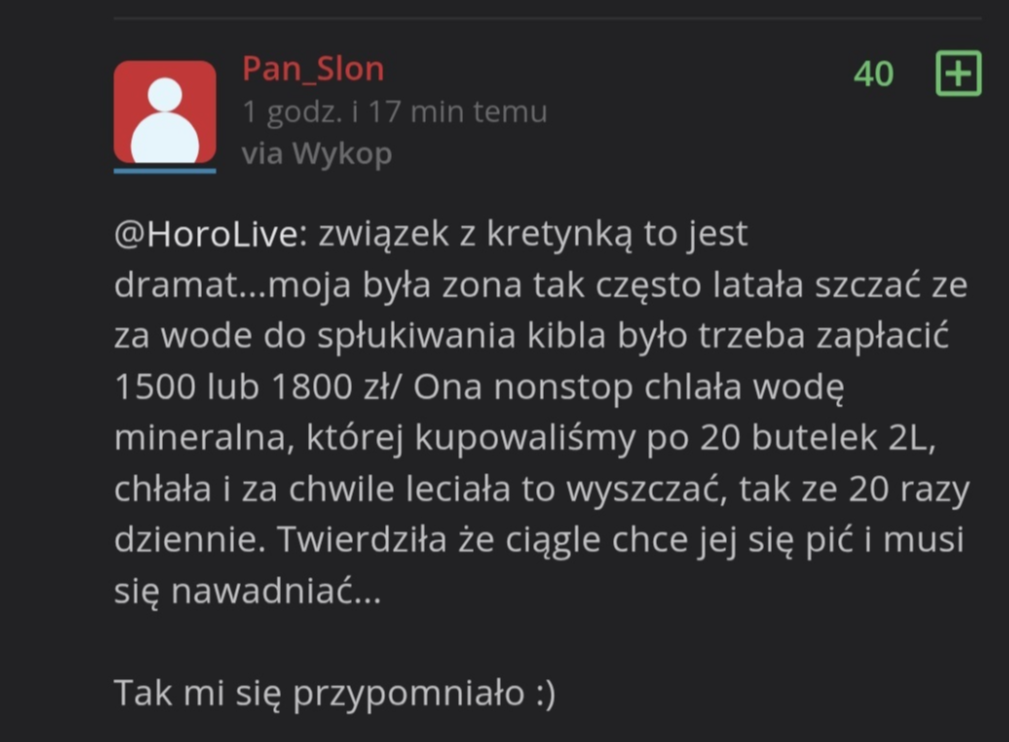The height and width of the screenshot is (742, 1009).
Task: Click the horizontal divider above the comment
Action: (x=548, y=19)
